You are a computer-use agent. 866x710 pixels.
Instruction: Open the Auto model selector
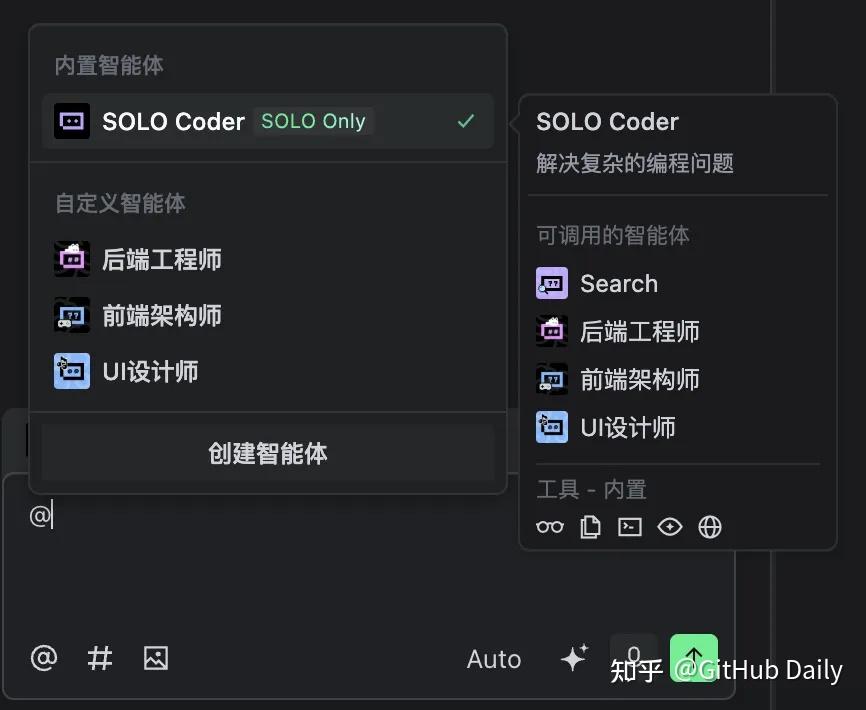[494, 659]
